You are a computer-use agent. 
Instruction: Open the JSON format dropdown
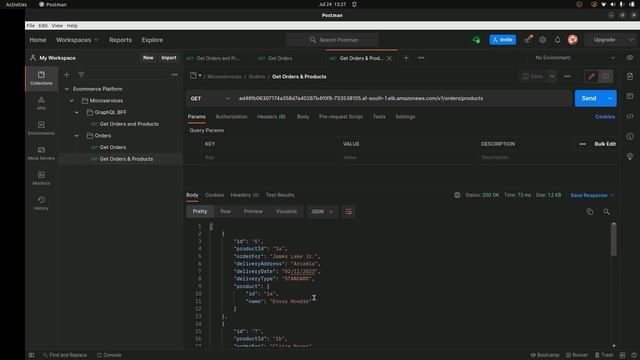point(322,211)
